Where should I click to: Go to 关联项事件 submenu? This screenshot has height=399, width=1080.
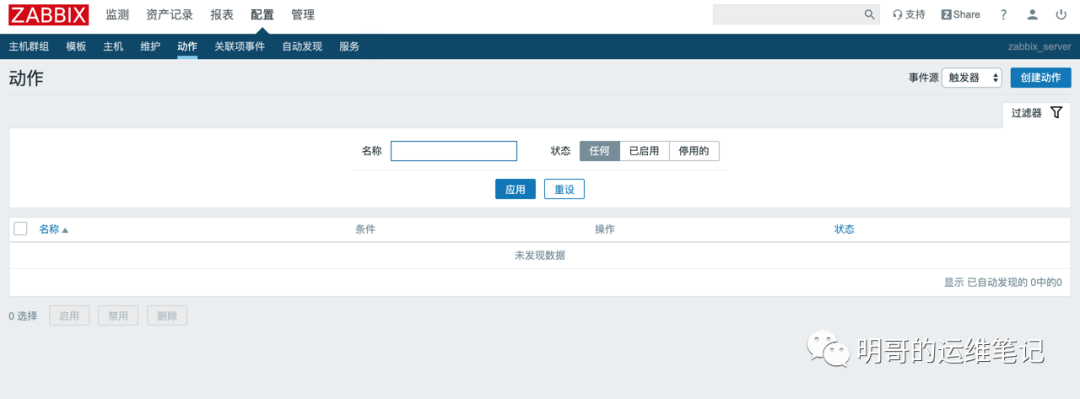click(x=239, y=47)
